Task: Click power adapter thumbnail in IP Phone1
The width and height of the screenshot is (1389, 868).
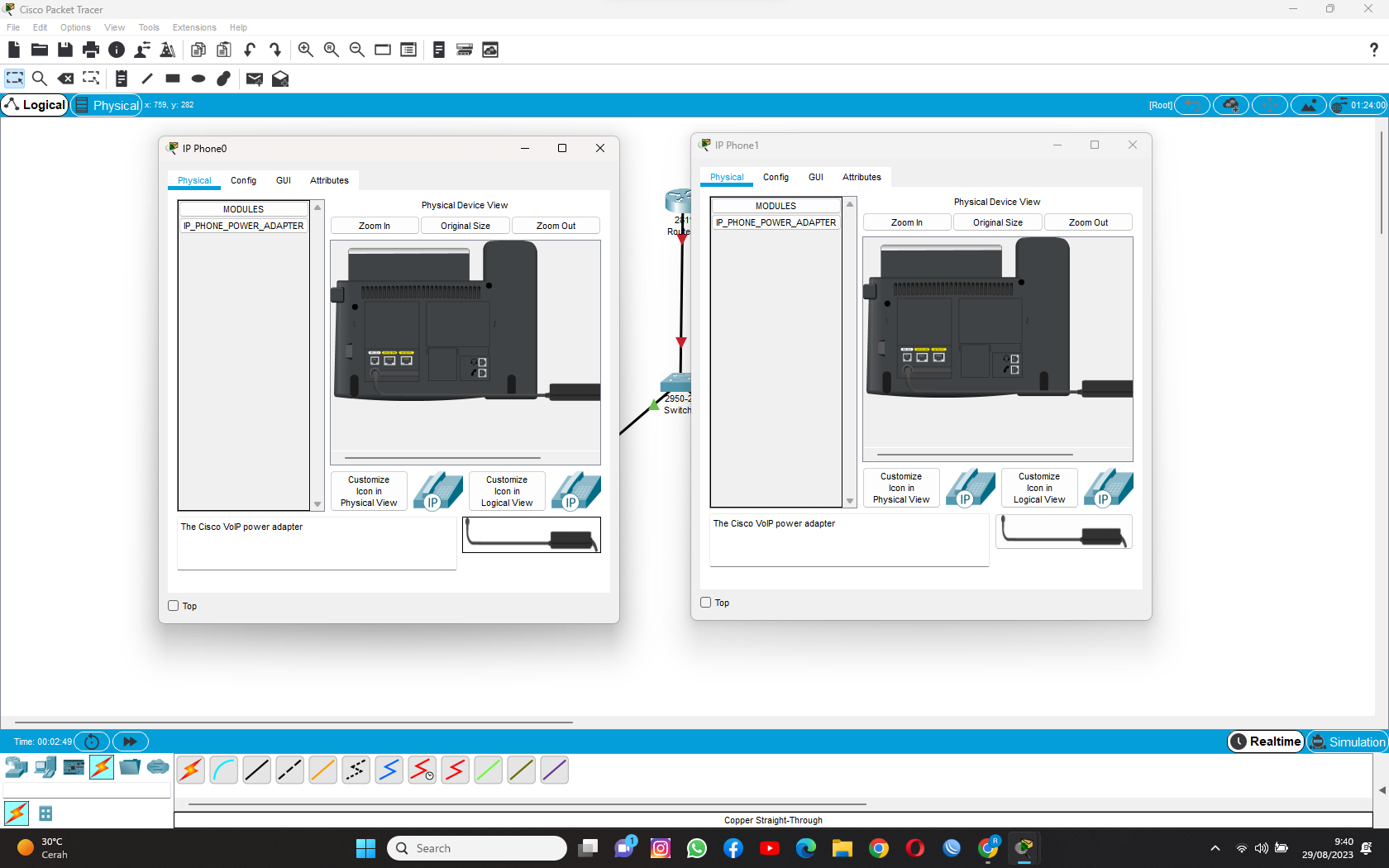Action: [x=1064, y=532]
